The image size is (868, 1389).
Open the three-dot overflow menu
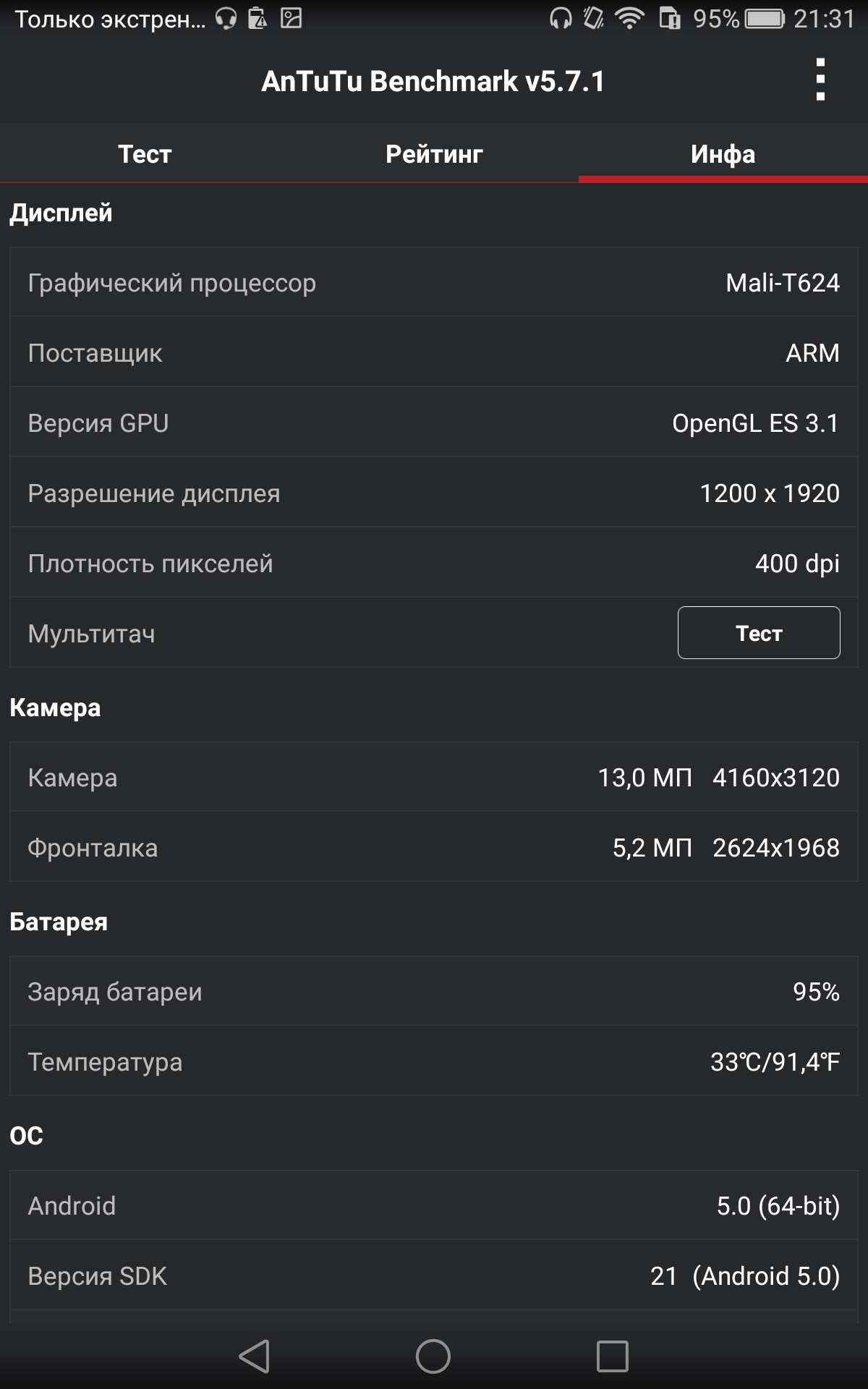tap(820, 80)
